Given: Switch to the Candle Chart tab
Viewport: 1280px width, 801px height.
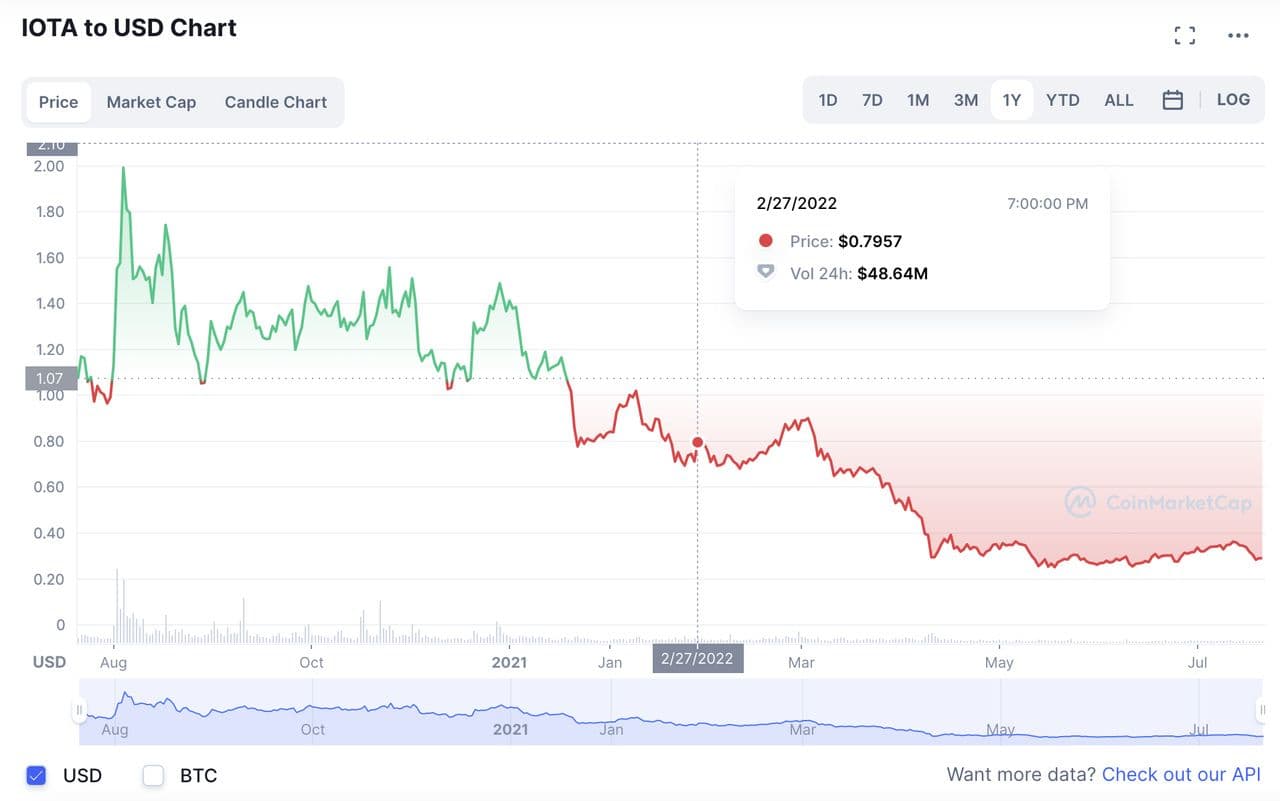Looking at the screenshot, I should (275, 102).
